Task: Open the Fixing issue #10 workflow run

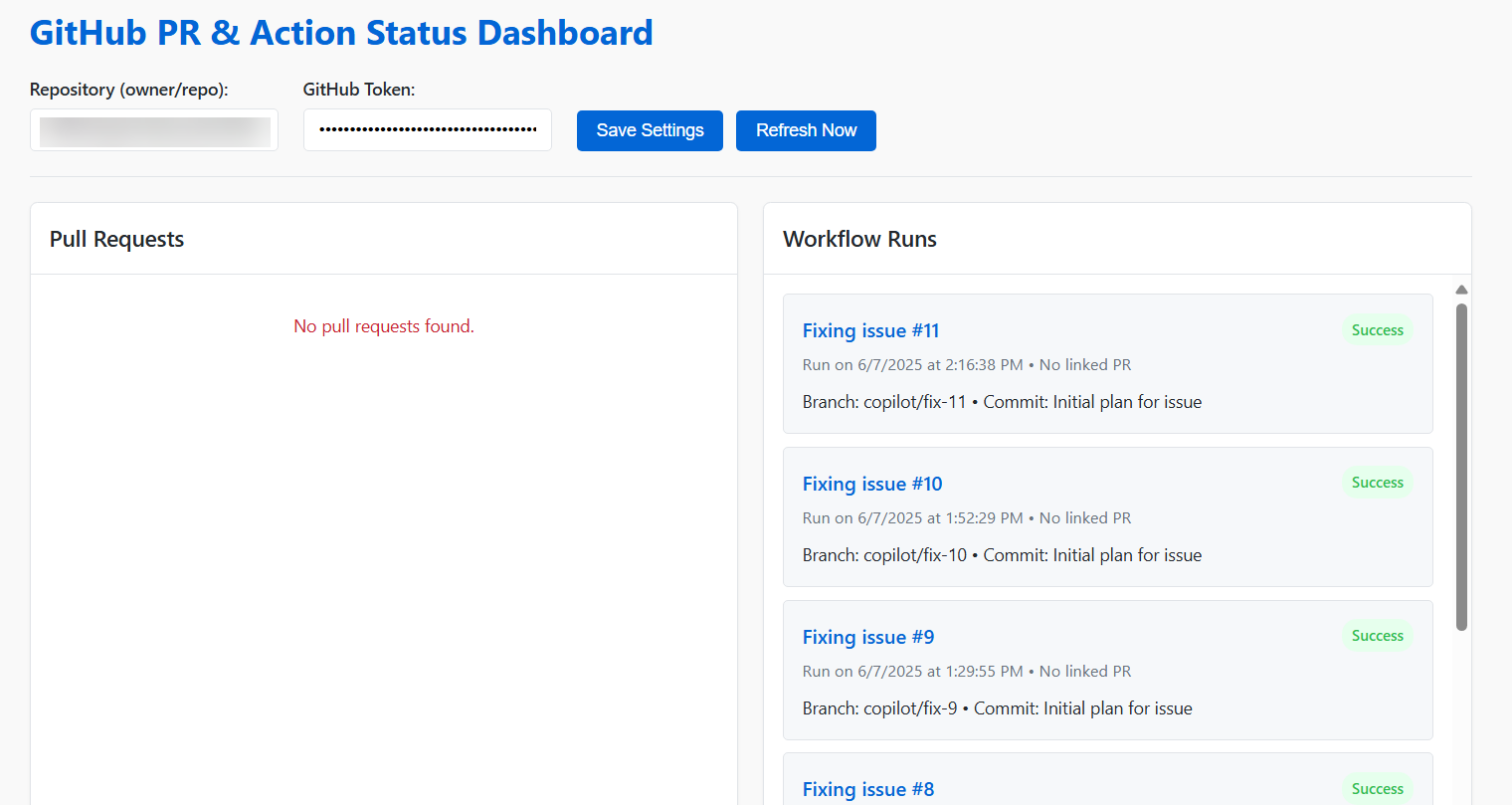Action: click(x=872, y=484)
